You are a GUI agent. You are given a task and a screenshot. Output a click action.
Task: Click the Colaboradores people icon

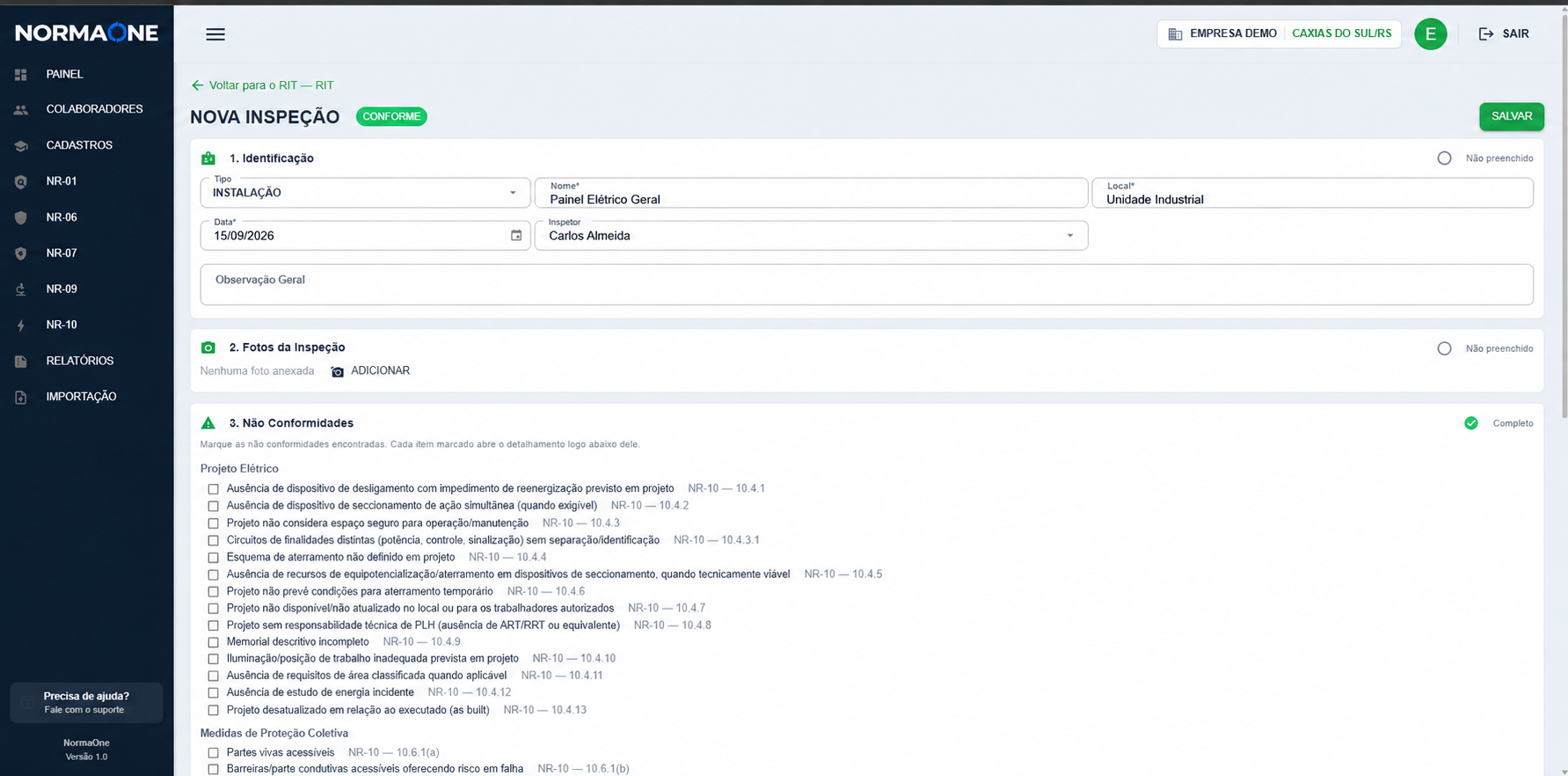click(21, 110)
